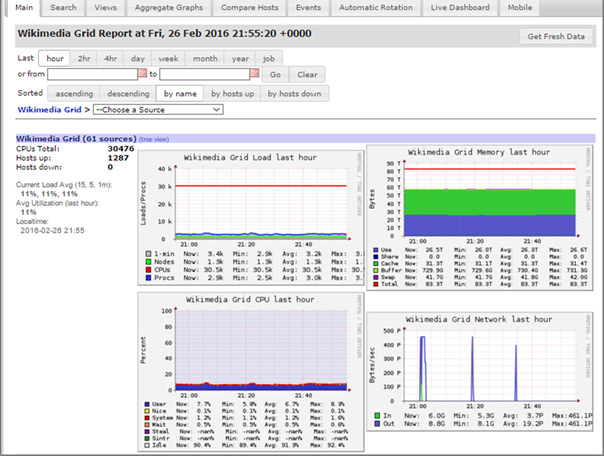Open the Wikimedia Grid Network graph

480,372
